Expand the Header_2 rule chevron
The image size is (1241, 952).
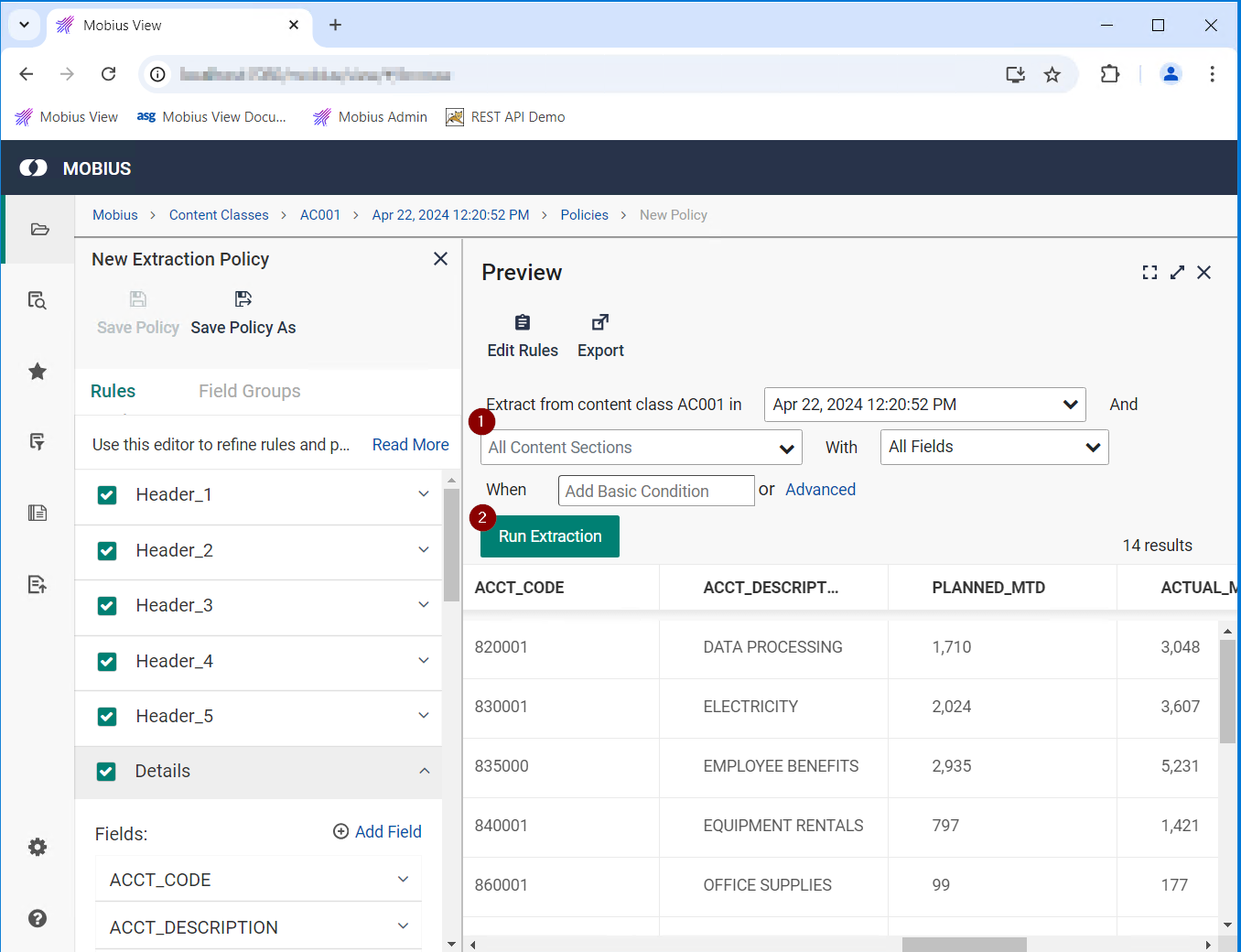pyautogui.click(x=424, y=550)
